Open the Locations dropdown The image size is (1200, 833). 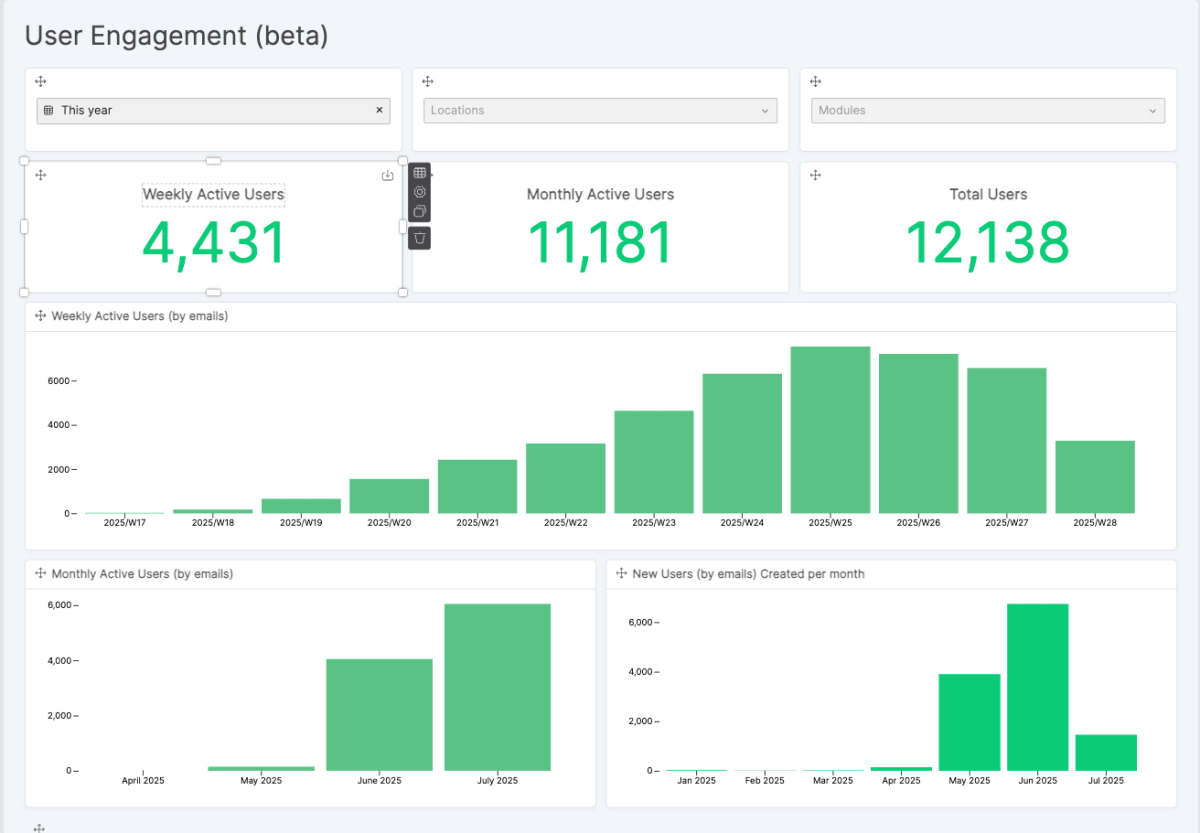(x=600, y=110)
